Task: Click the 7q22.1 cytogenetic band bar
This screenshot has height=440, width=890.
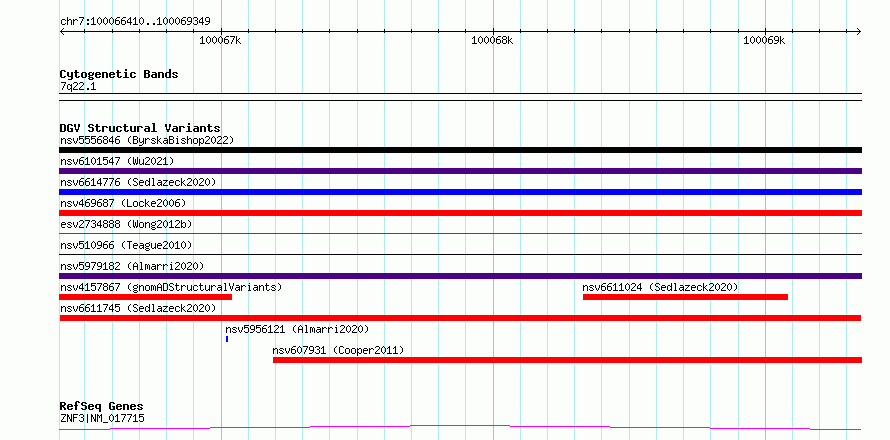Action: (460, 97)
